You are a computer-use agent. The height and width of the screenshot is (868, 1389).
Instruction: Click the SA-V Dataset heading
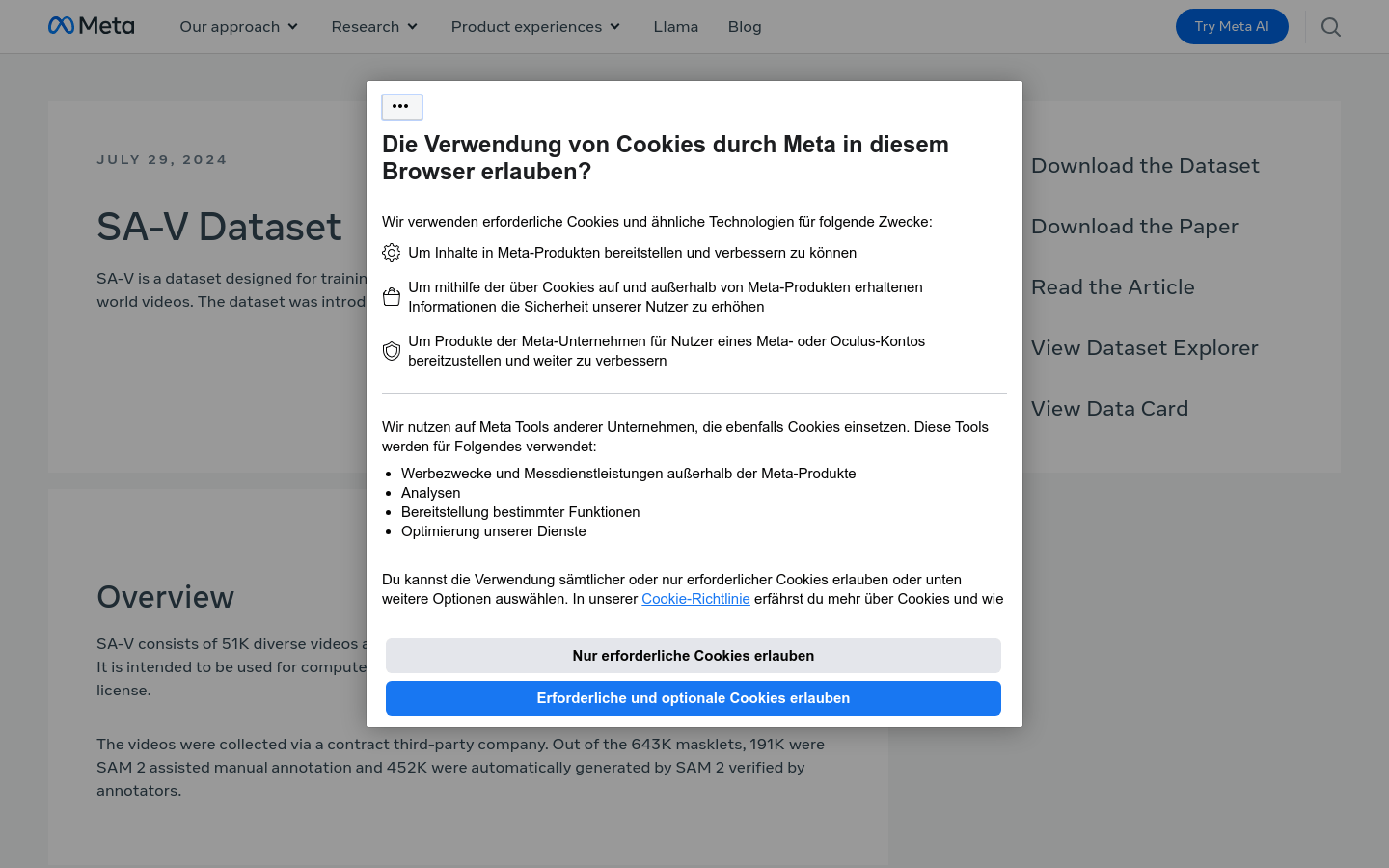point(219,228)
